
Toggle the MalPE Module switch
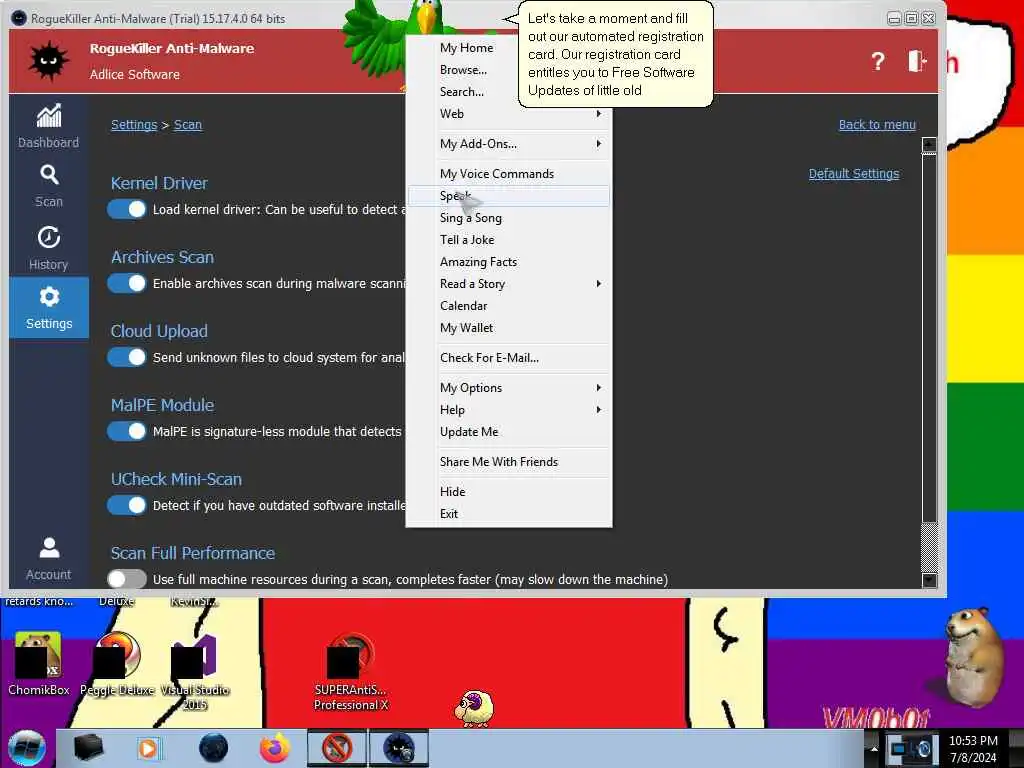point(127,431)
